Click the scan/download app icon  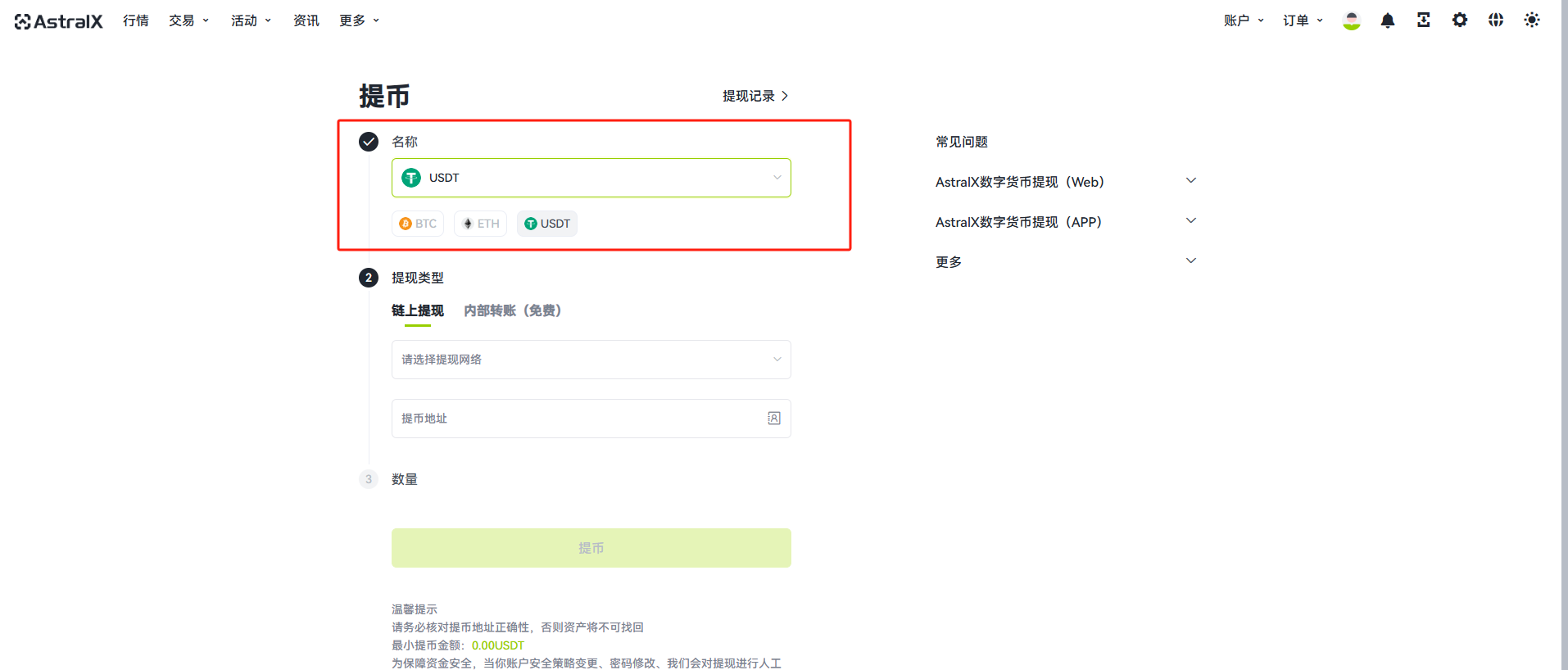pyautogui.click(x=1424, y=20)
